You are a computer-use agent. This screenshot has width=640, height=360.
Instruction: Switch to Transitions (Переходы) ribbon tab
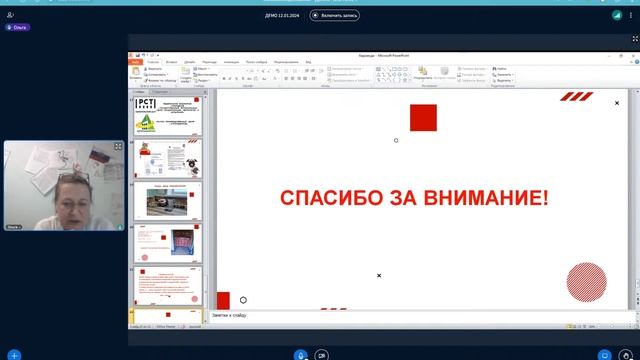coord(209,62)
